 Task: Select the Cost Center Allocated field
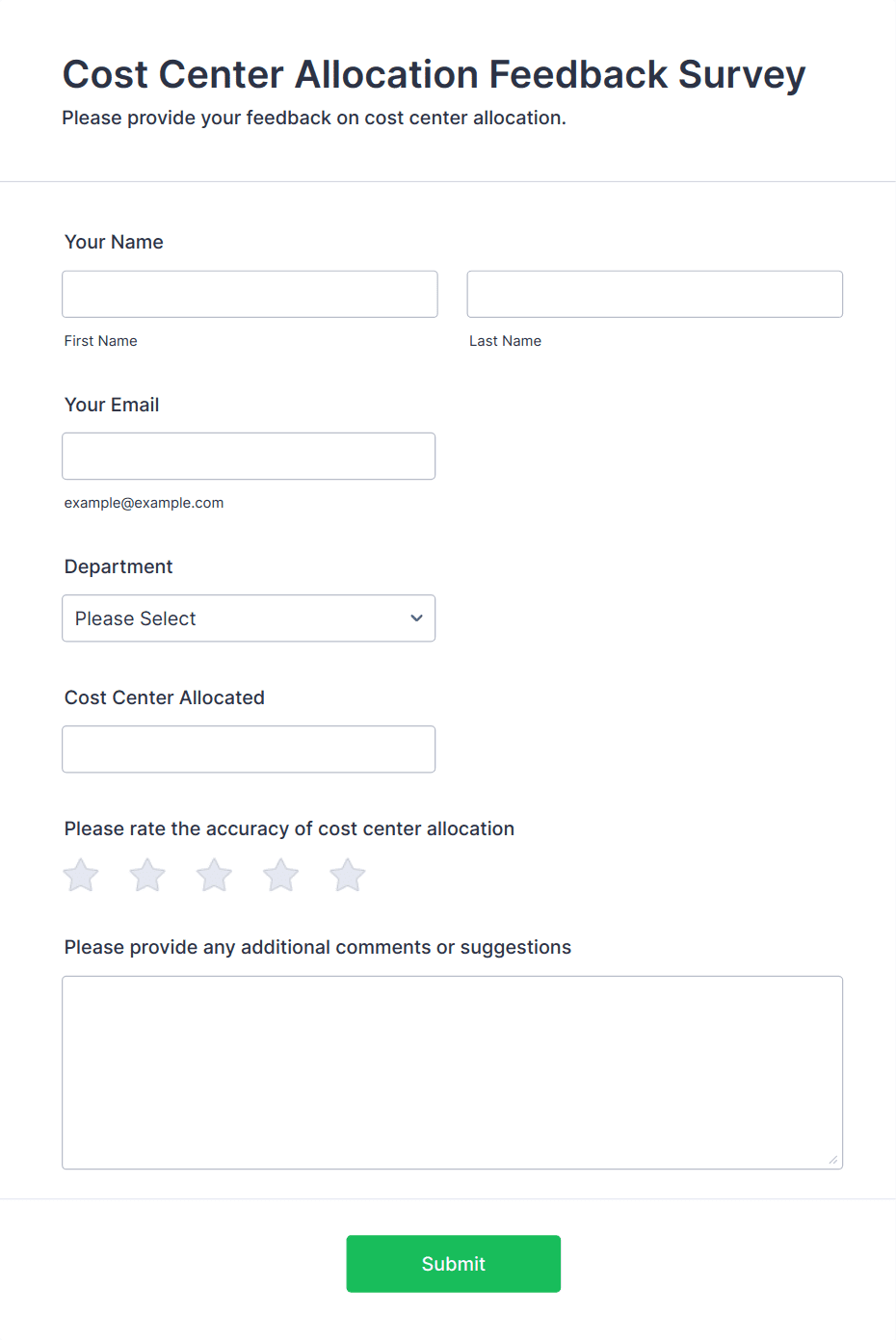(249, 749)
